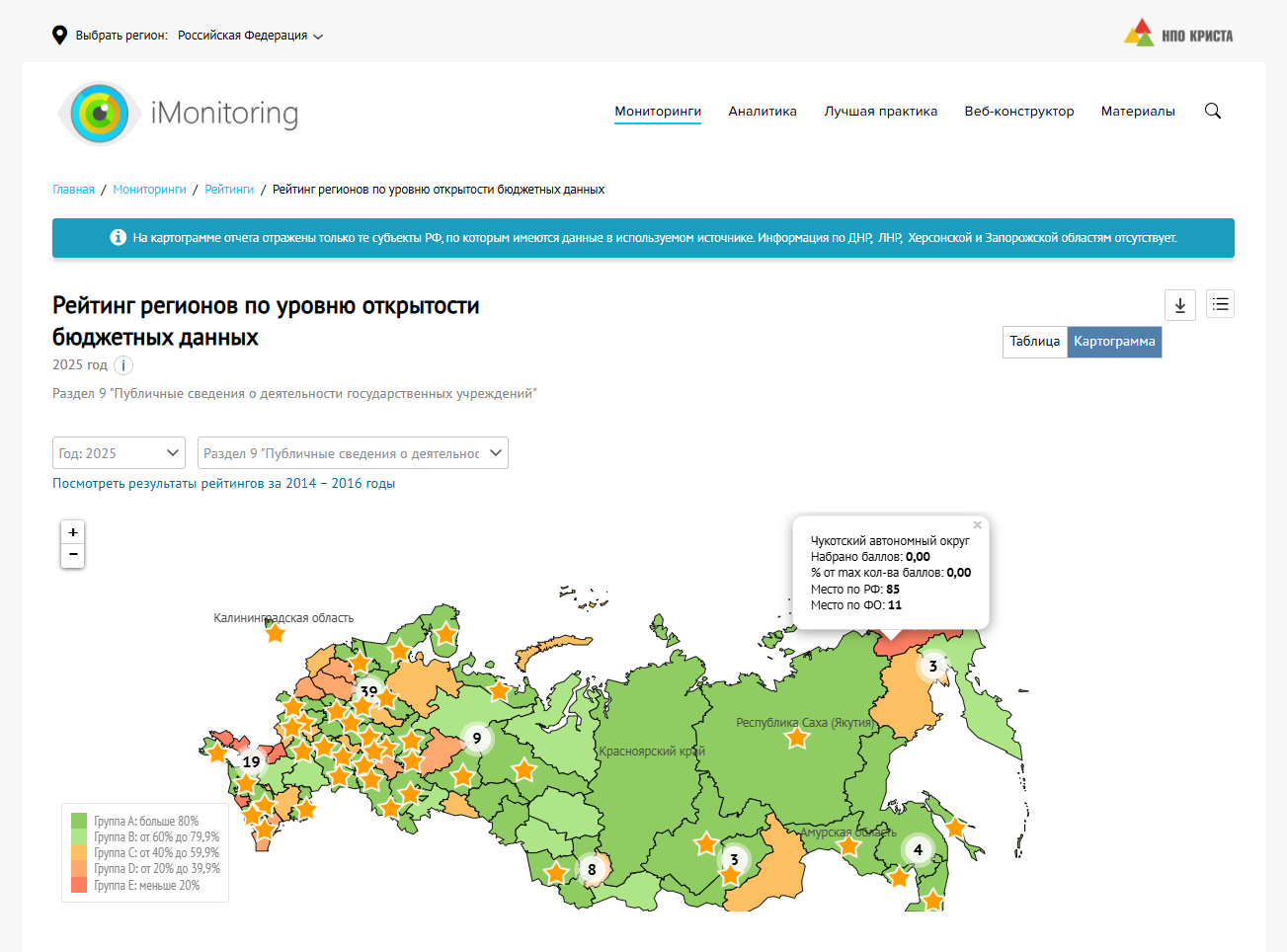This screenshot has width=1287, height=952.
Task: Click the iMonitoring eye logo
Action: click(100, 114)
